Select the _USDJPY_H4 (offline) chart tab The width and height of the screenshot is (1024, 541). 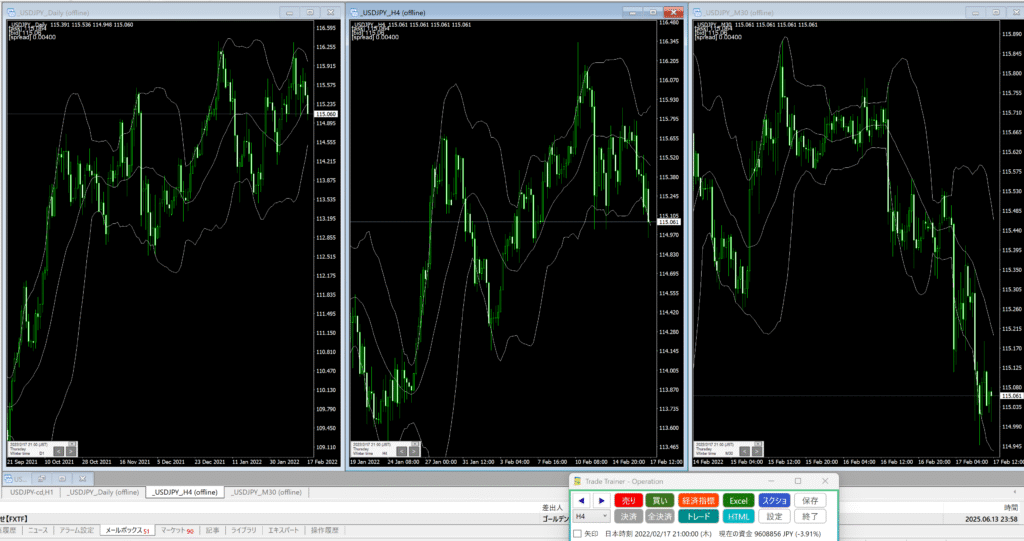[185, 492]
